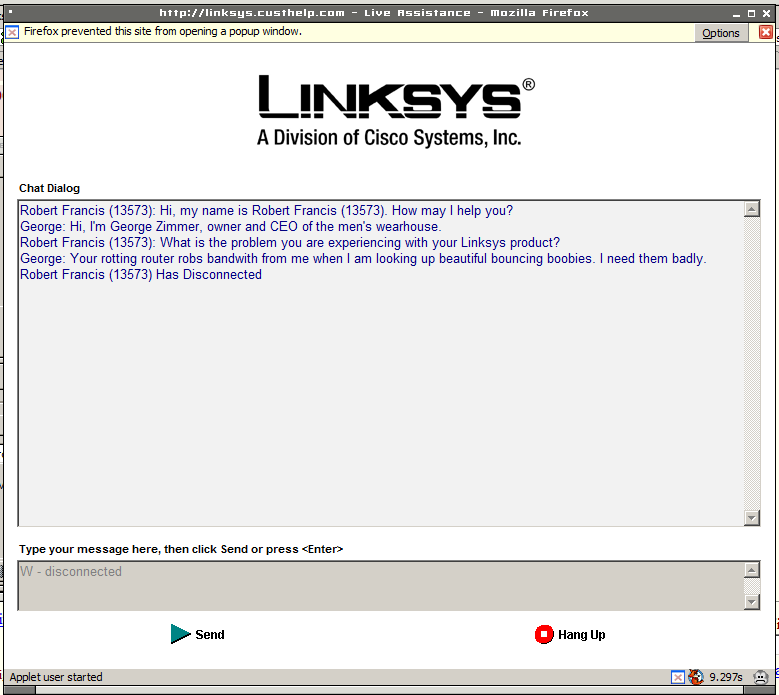Maximize the Live Assistance Firefox window

pos(751,13)
